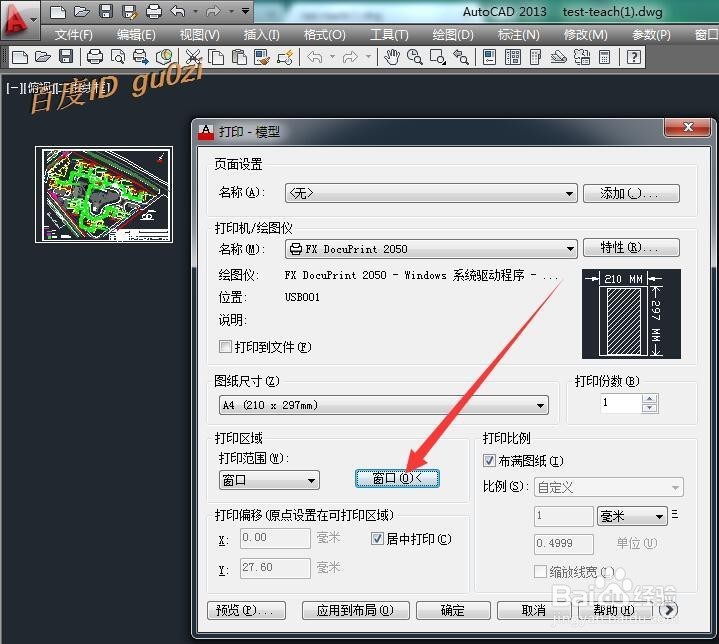Click New in the quick access toolbar
The image size is (719, 644).
[58, 11]
